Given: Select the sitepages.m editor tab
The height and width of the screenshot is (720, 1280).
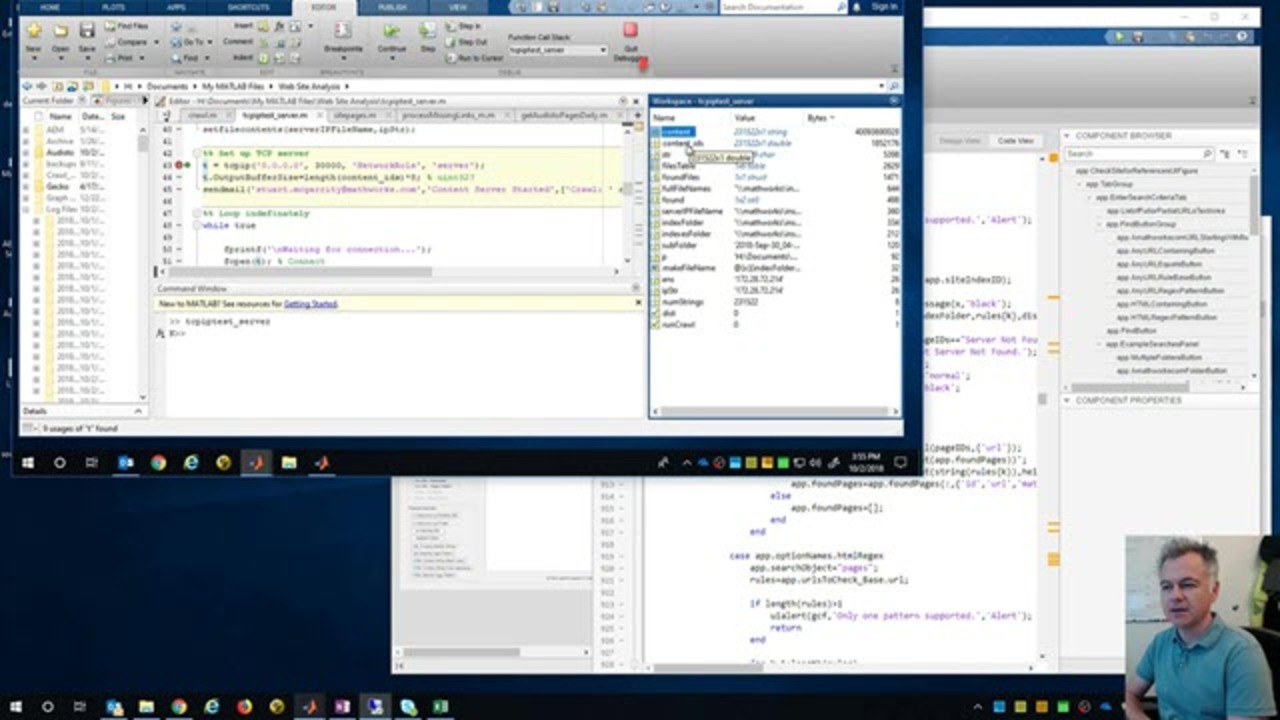Looking at the screenshot, I should click(x=355, y=115).
